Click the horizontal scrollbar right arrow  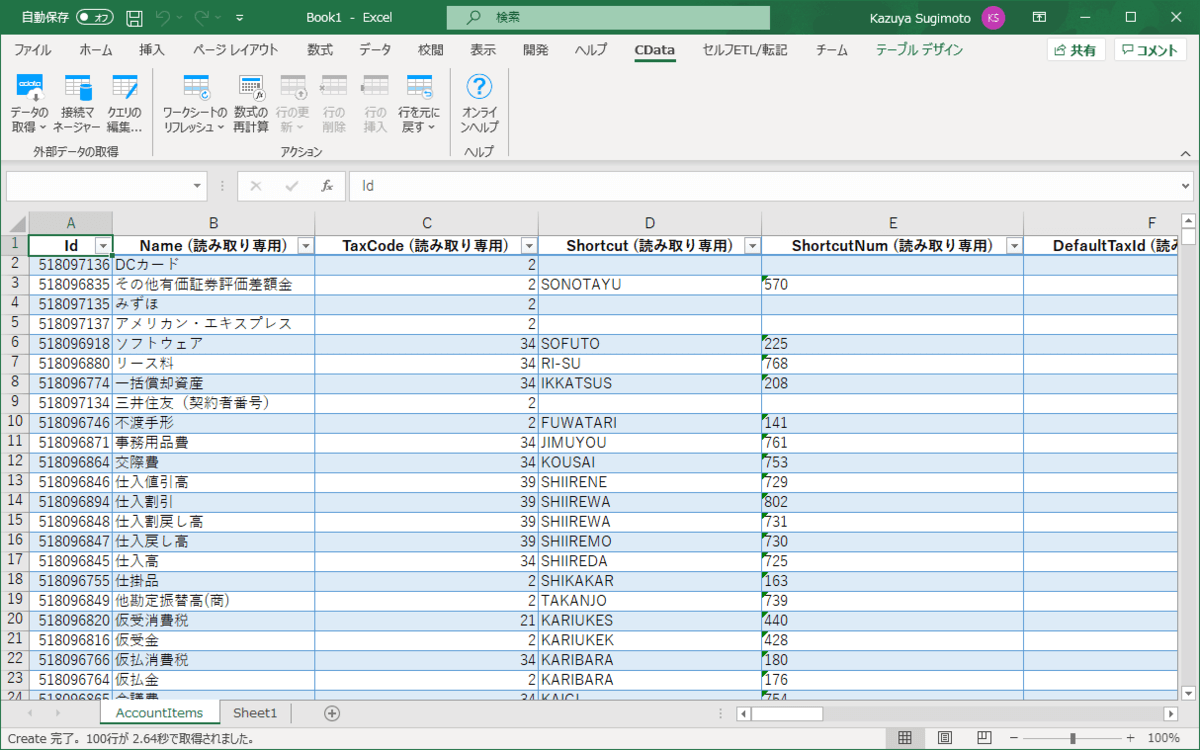pyautogui.click(x=1170, y=713)
